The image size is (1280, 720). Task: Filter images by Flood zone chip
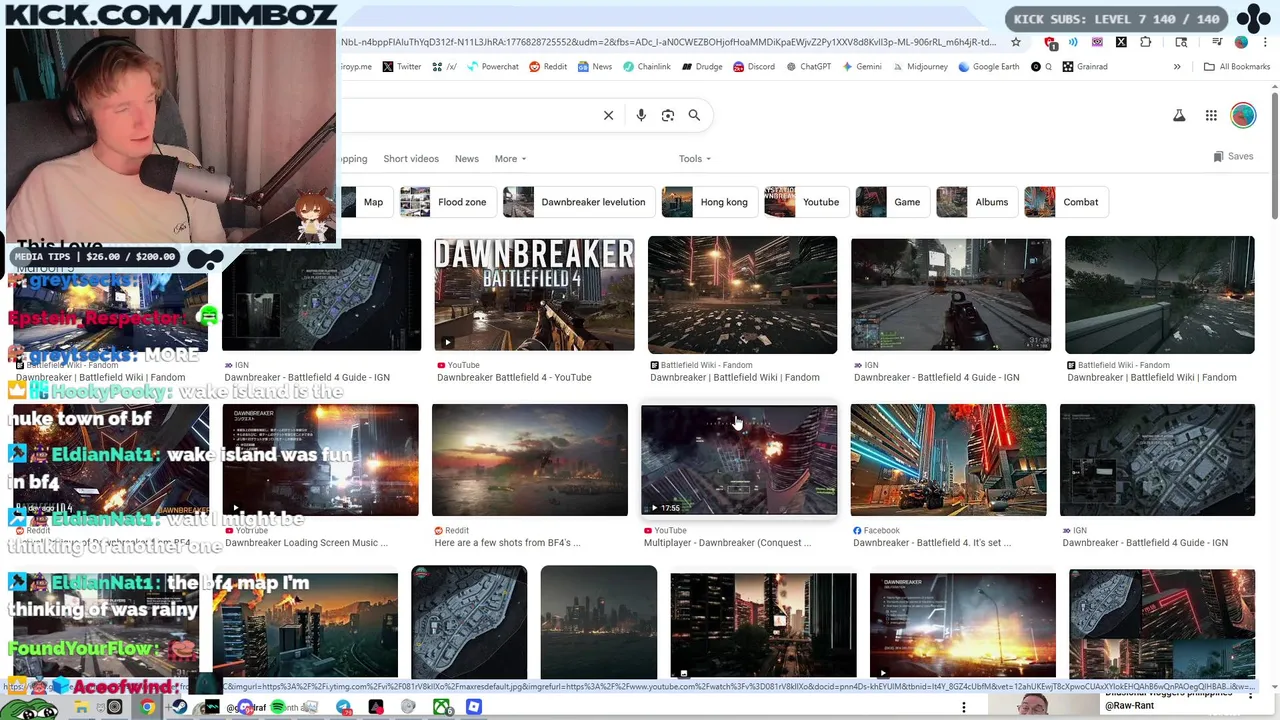[x=447, y=202]
